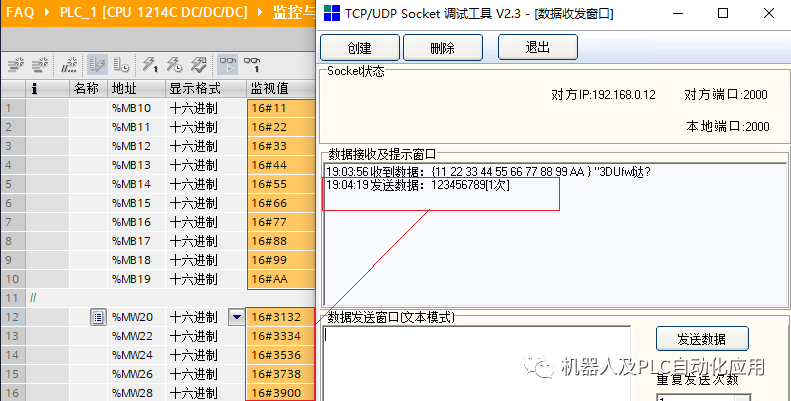Click monitor value 16#3132
791x401 pixels.
(x=281, y=317)
